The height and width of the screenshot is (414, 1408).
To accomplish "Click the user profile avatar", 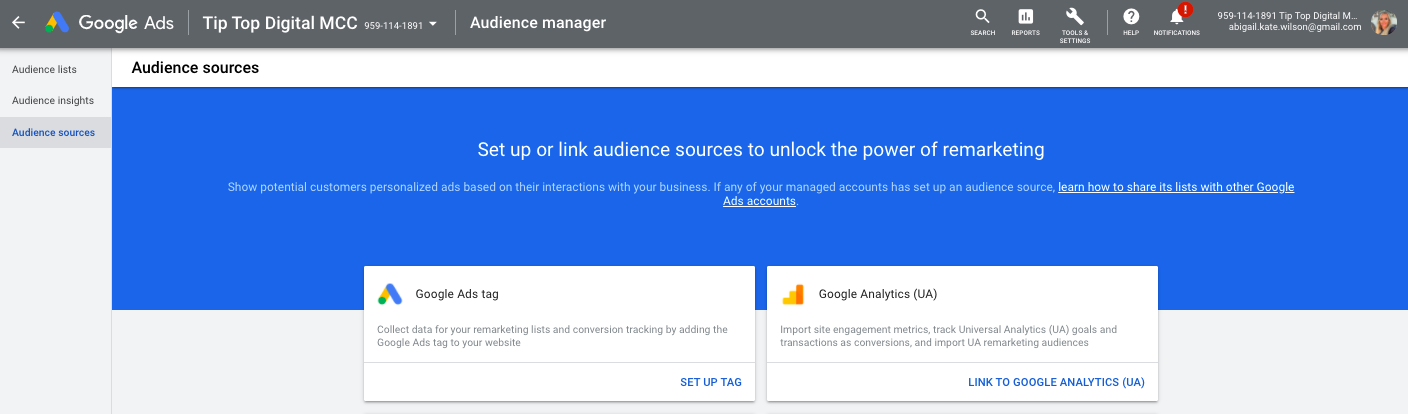I will [1384, 22].
